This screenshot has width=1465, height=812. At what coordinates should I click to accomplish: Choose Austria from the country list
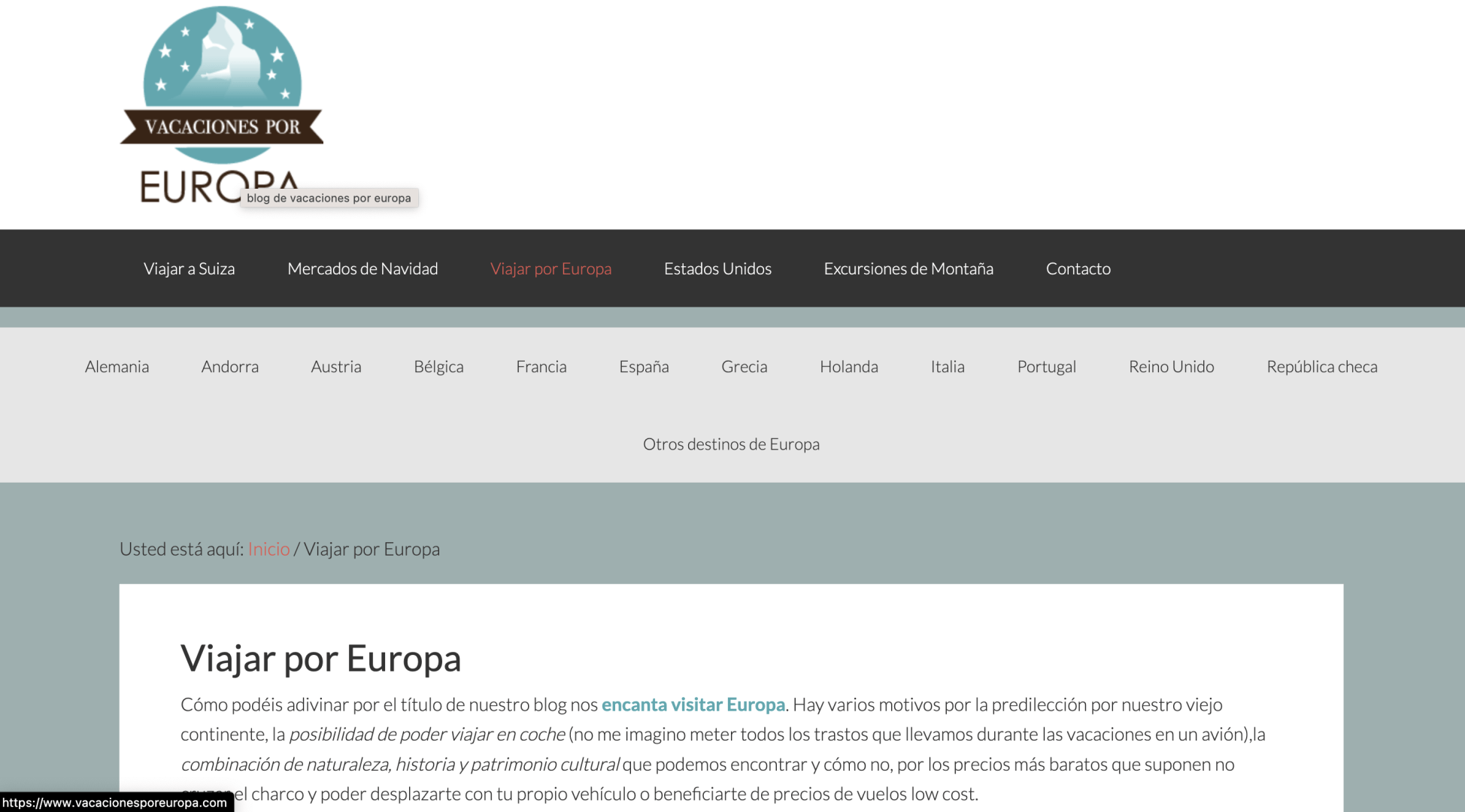(x=336, y=366)
